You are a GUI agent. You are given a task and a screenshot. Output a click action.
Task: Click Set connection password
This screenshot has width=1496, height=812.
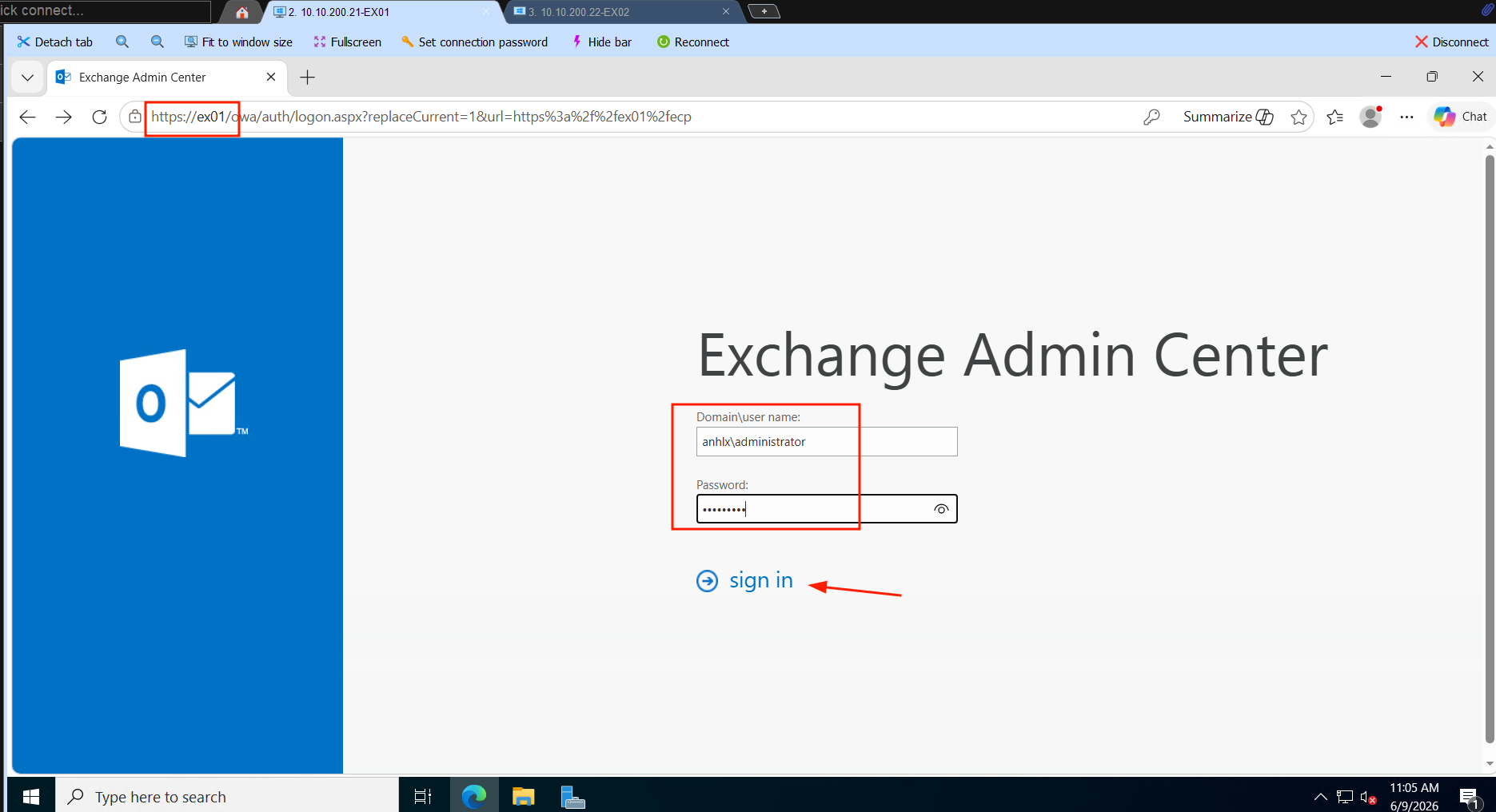[474, 42]
